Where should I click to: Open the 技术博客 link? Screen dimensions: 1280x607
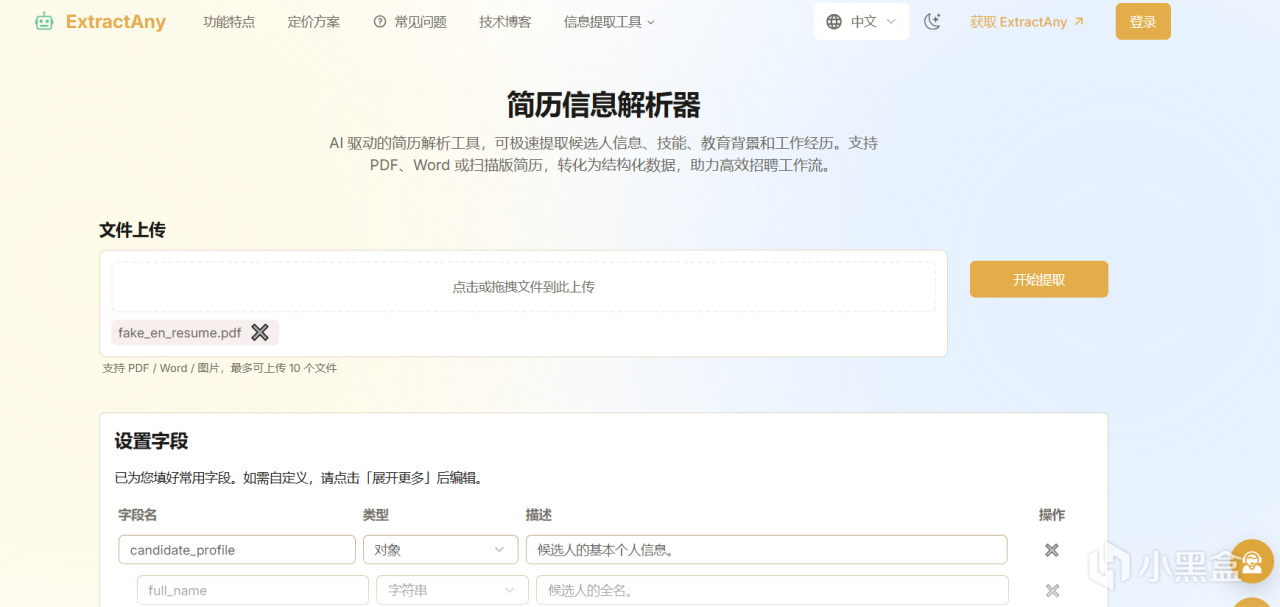coord(505,21)
